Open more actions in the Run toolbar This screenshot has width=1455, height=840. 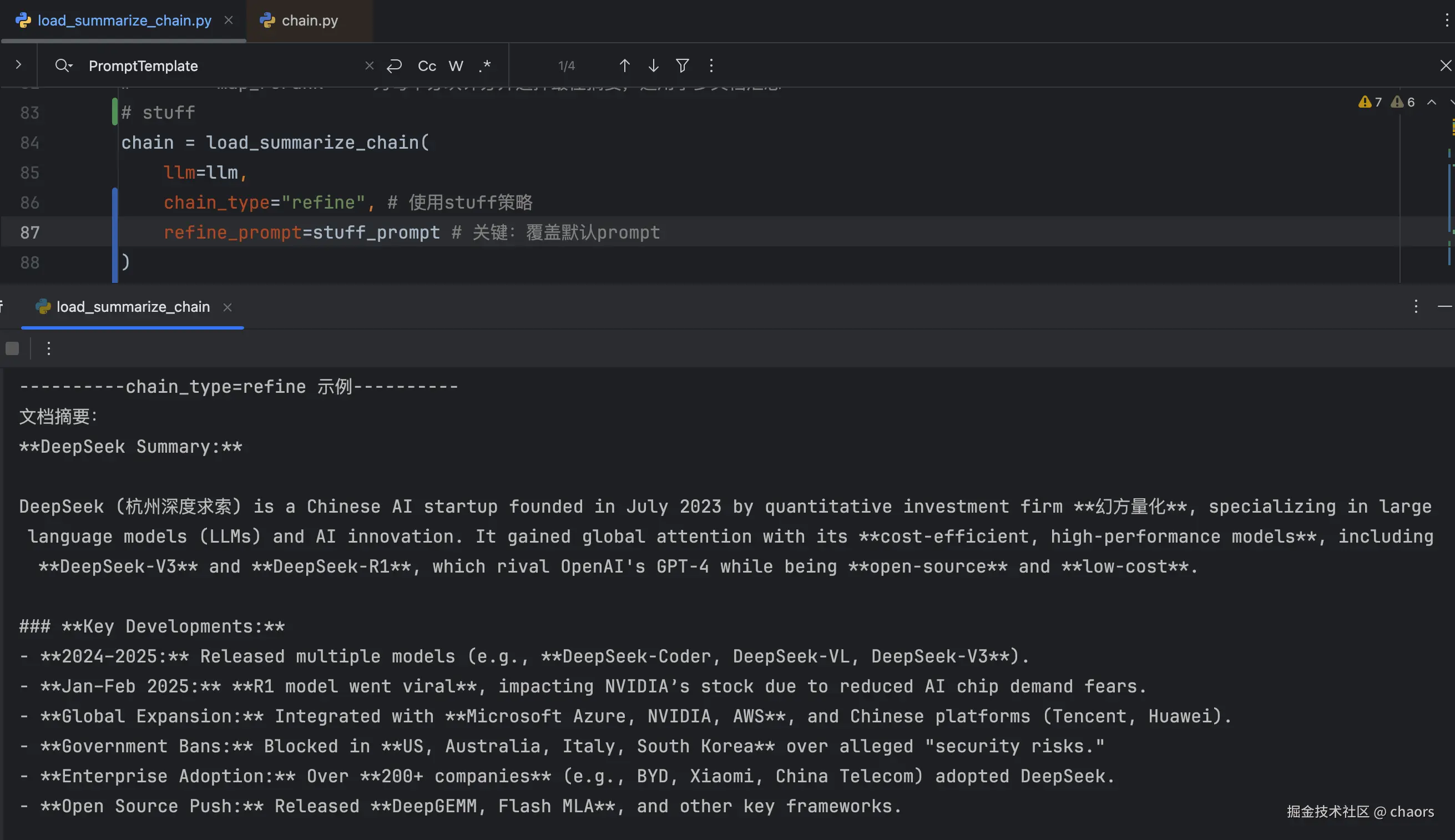click(48, 348)
